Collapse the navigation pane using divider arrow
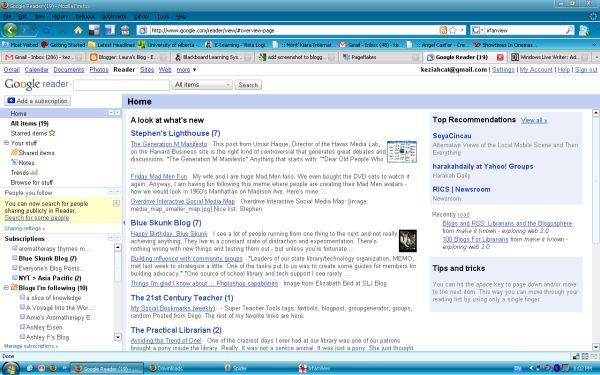600x375 pixels. tap(124, 222)
